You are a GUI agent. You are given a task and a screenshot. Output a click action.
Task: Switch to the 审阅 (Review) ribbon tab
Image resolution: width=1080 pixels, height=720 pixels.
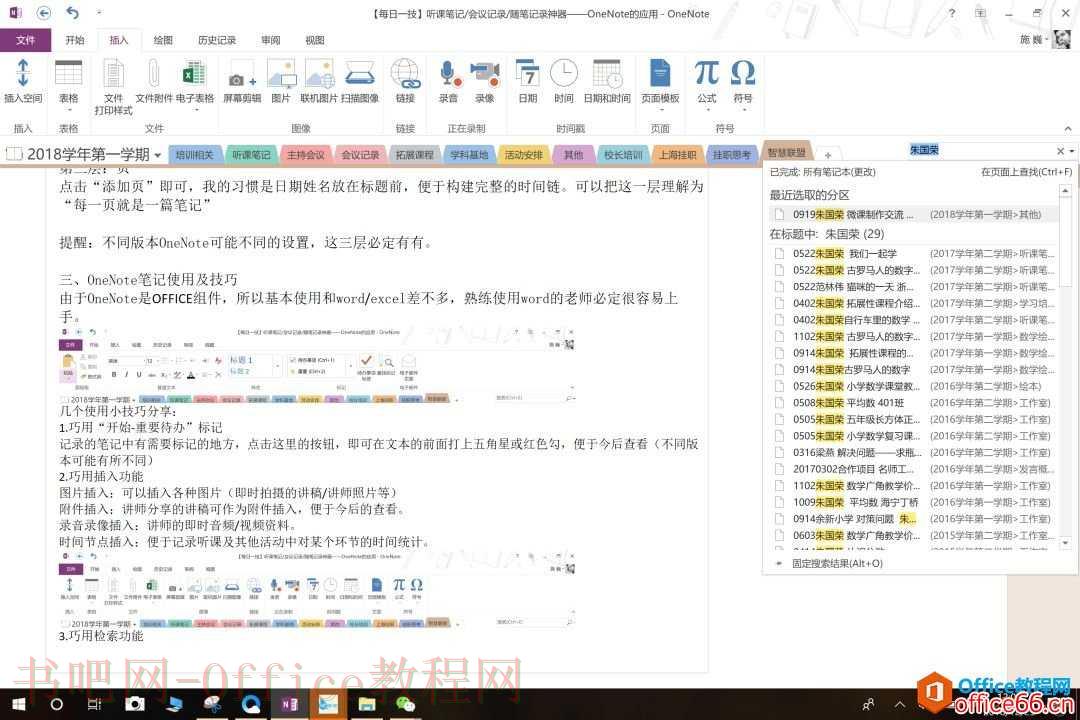[271, 40]
